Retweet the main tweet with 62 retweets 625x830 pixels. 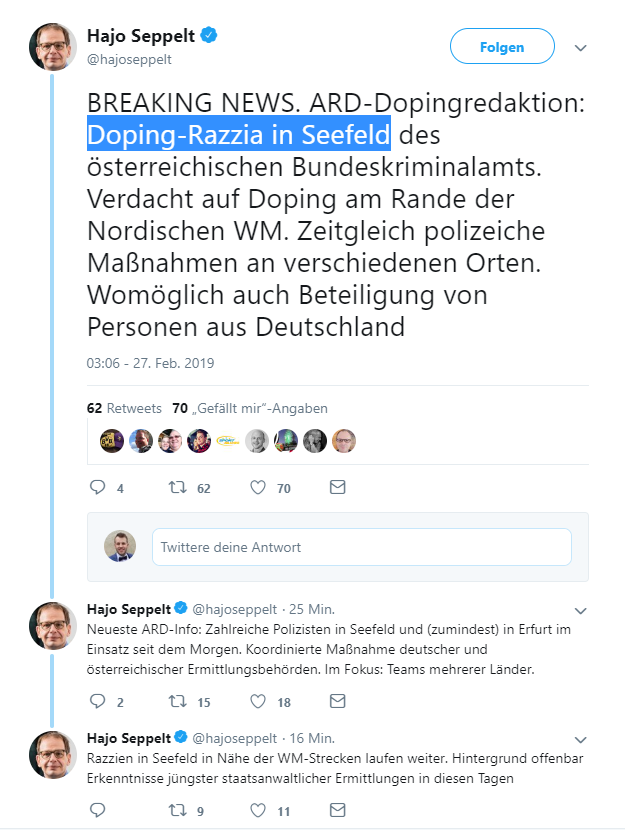[x=177, y=487]
